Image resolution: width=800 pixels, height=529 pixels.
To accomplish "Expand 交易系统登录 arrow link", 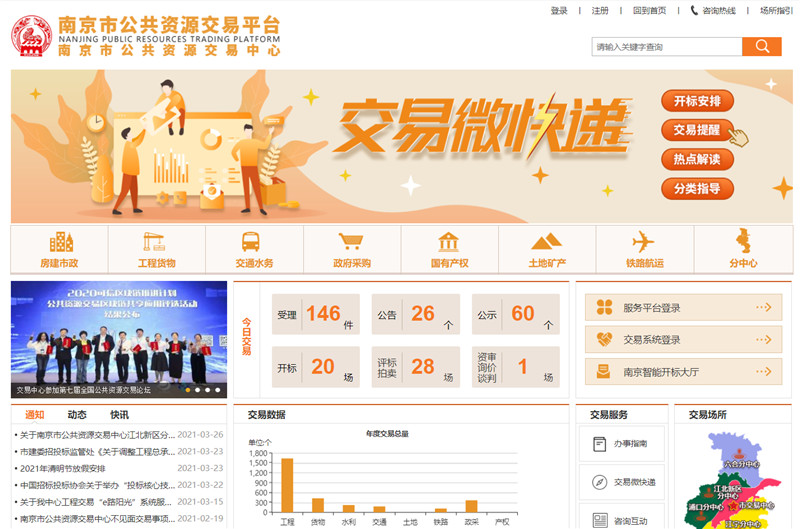I will (764, 340).
